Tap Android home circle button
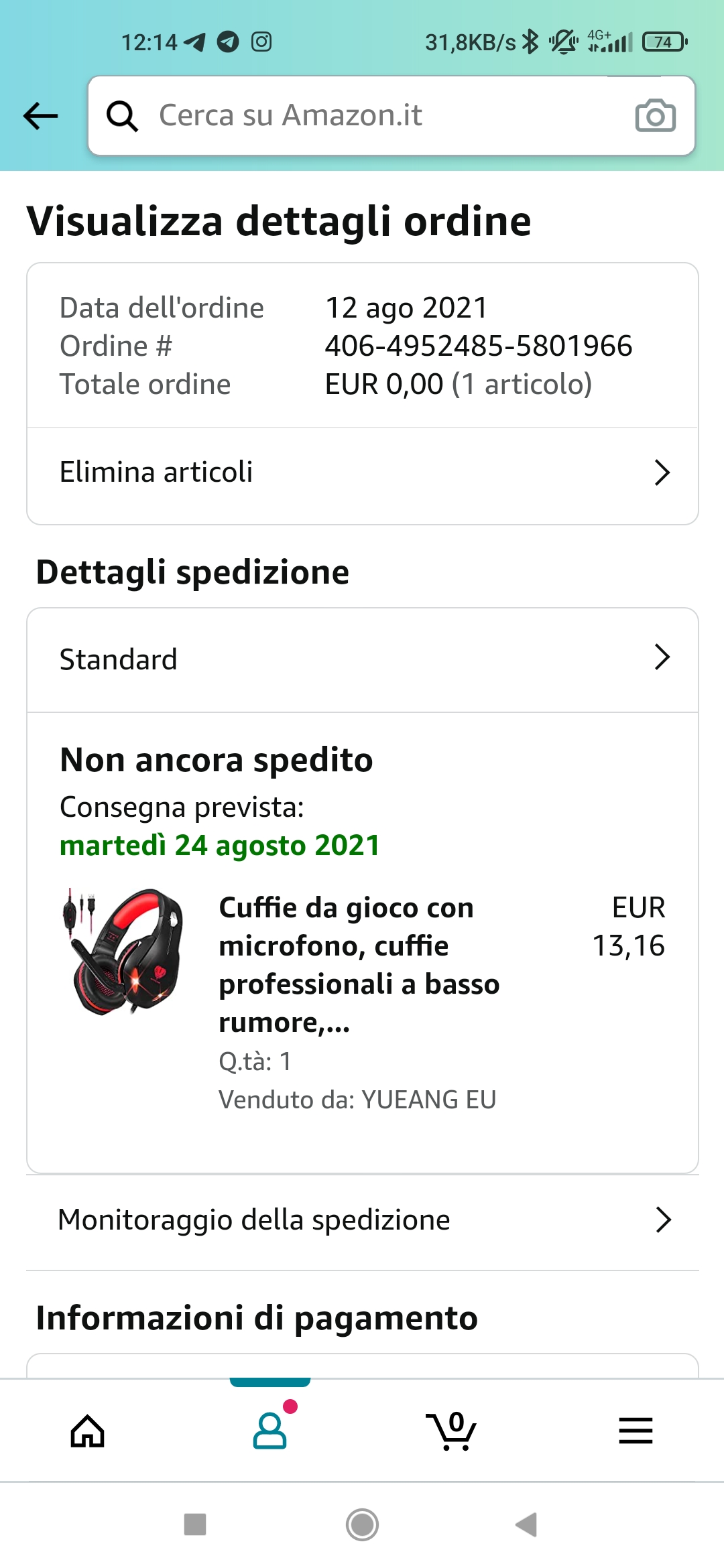 362,1524
